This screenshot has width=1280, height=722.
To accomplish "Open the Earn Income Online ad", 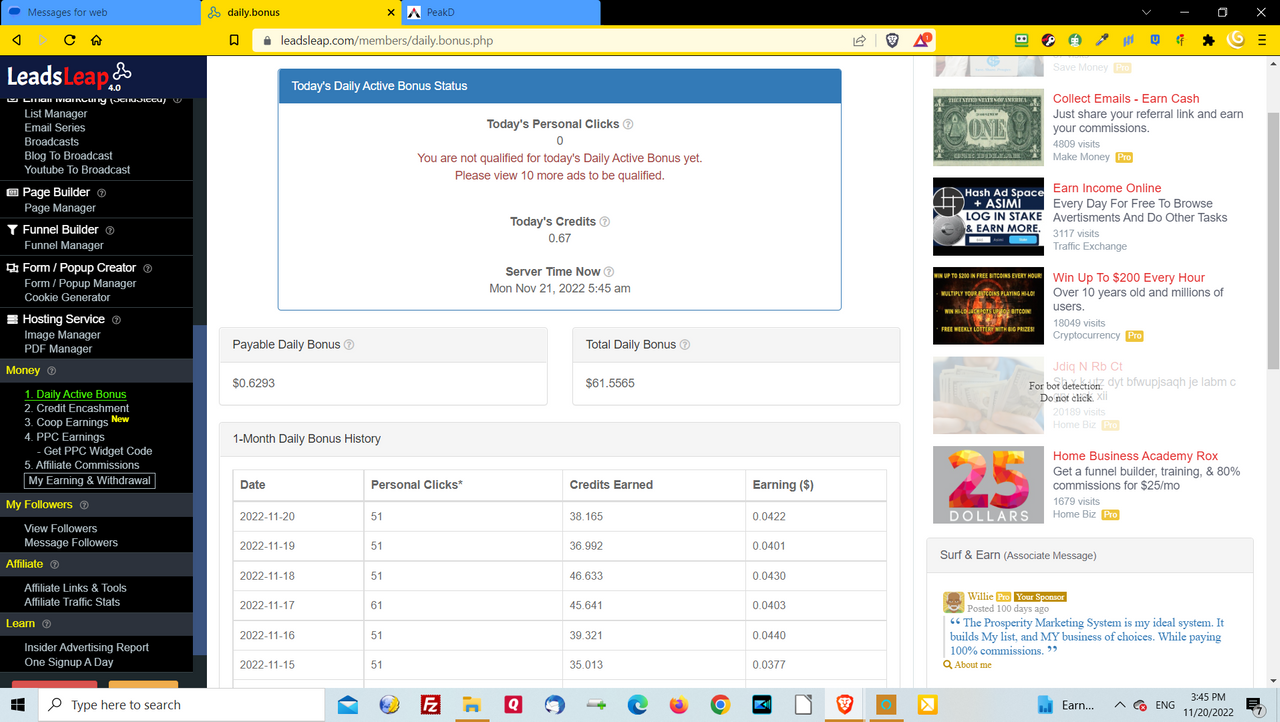I will tap(1107, 188).
